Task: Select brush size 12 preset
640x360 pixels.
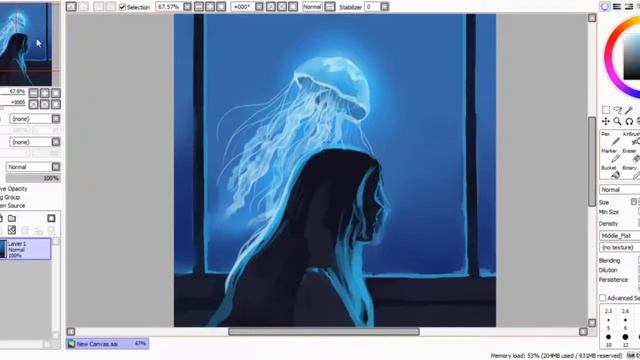Action: [x=625, y=340]
